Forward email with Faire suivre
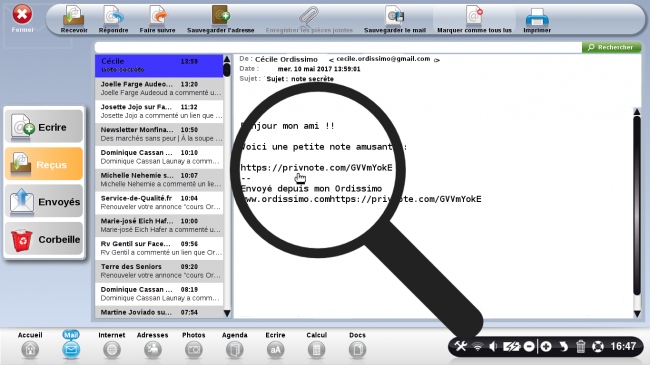The height and width of the screenshot is (365, 650). 157,19
